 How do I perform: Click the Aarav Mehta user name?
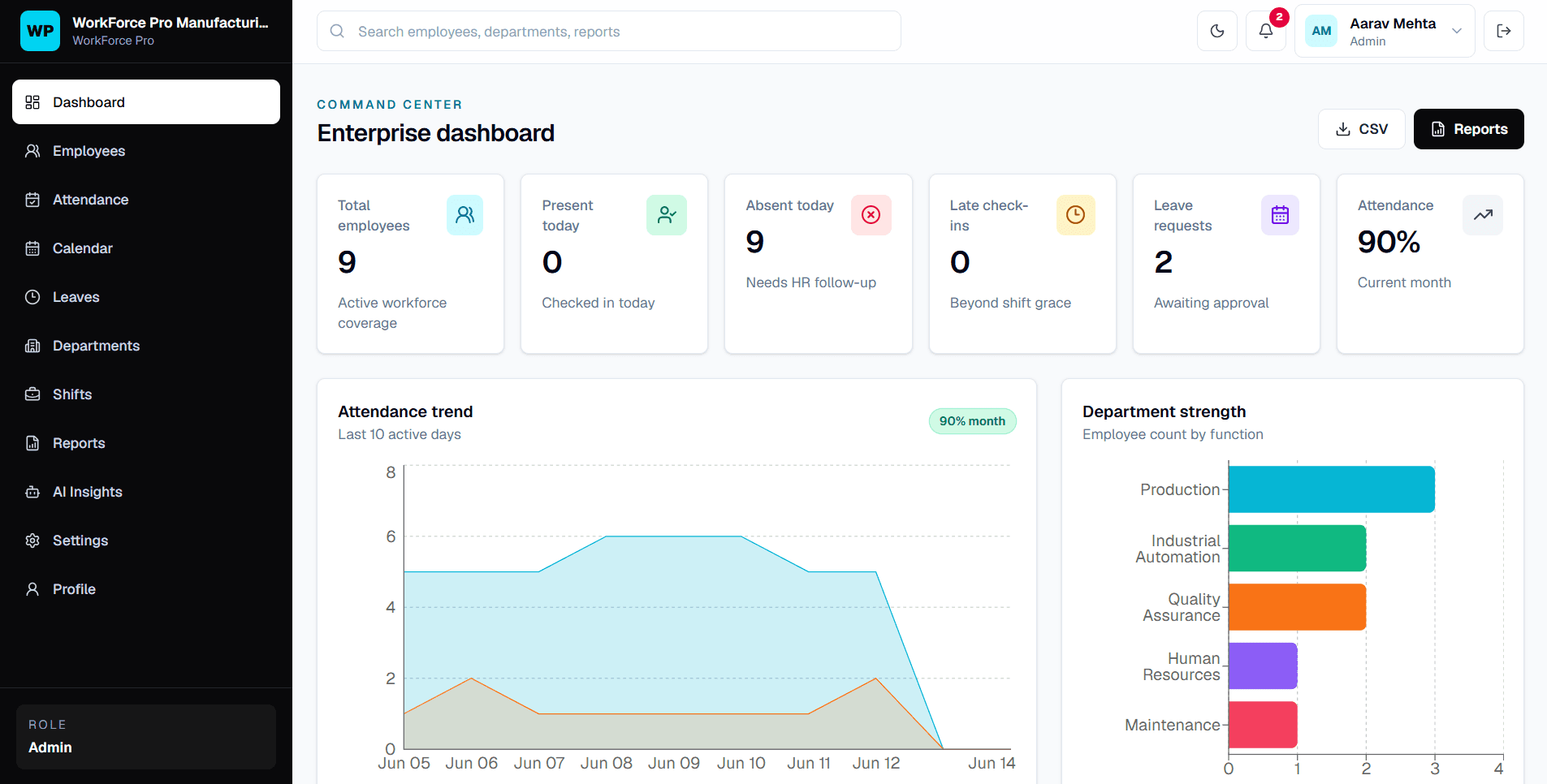[1393, 24]
